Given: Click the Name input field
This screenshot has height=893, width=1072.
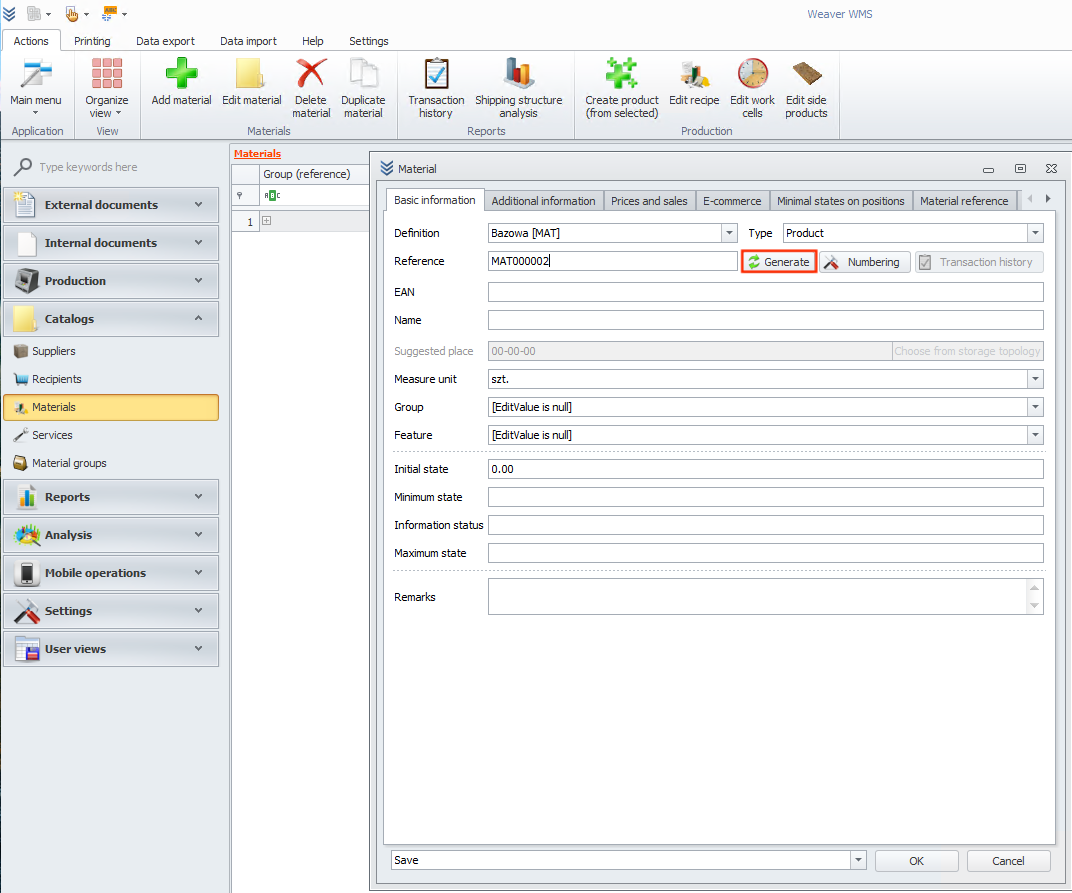Looking at the screenshot, I should tap(766, 320).
